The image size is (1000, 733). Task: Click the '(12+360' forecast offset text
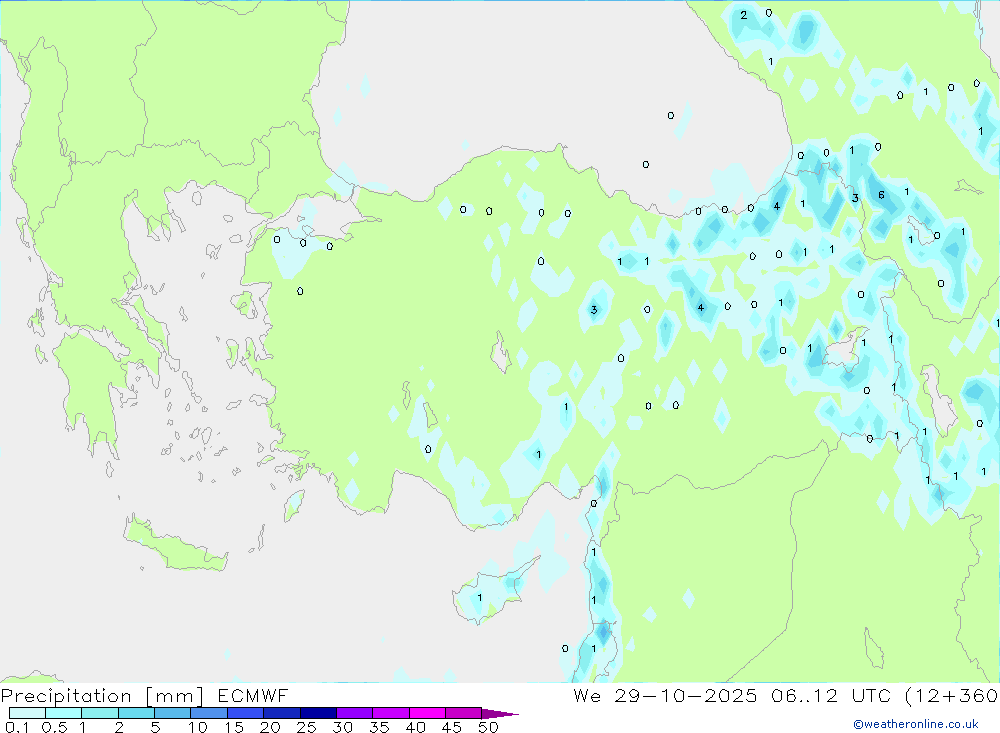[x=951, y=696]
